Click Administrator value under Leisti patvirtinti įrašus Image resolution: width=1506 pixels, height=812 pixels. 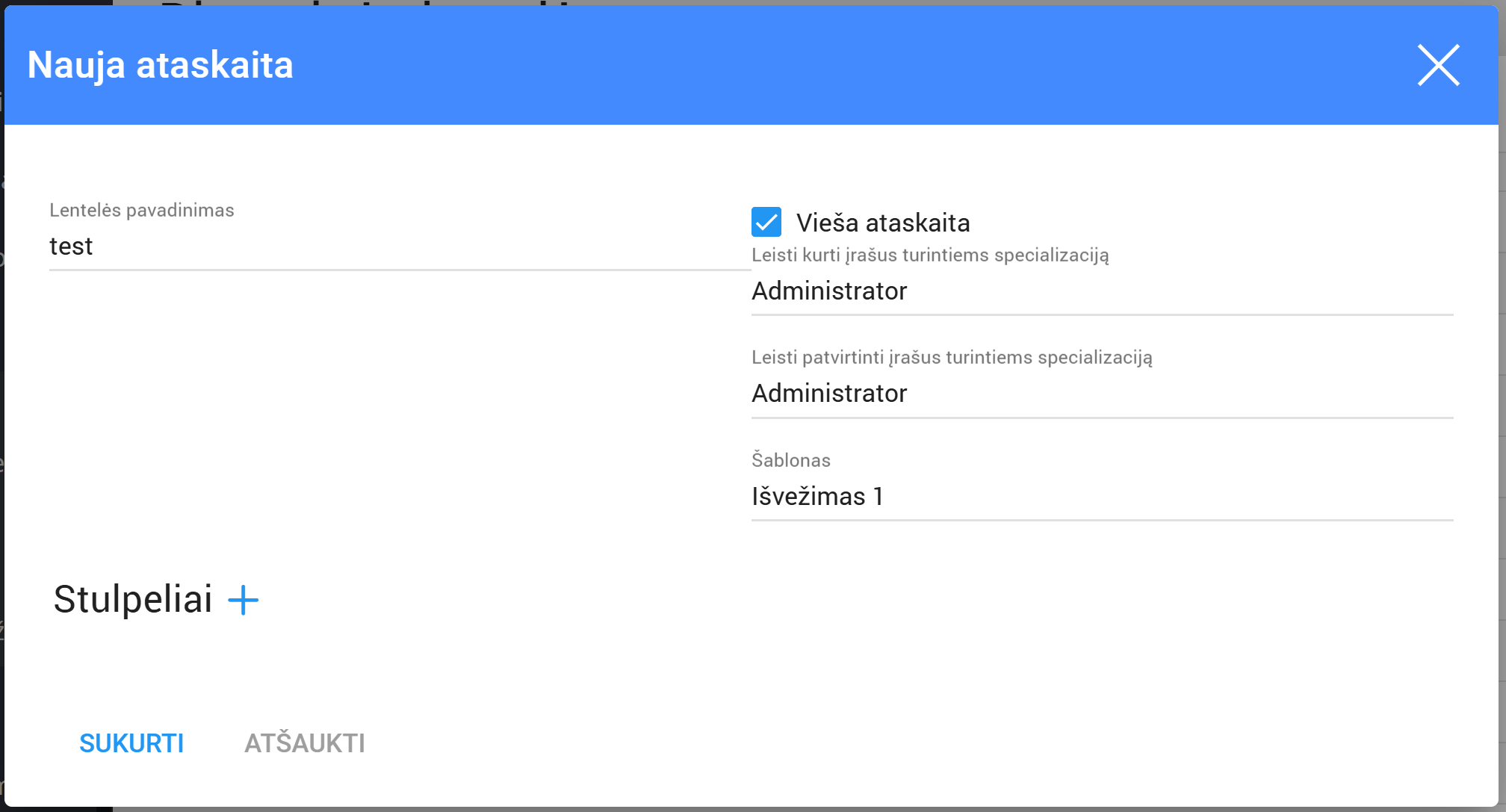tap(829, 394)
